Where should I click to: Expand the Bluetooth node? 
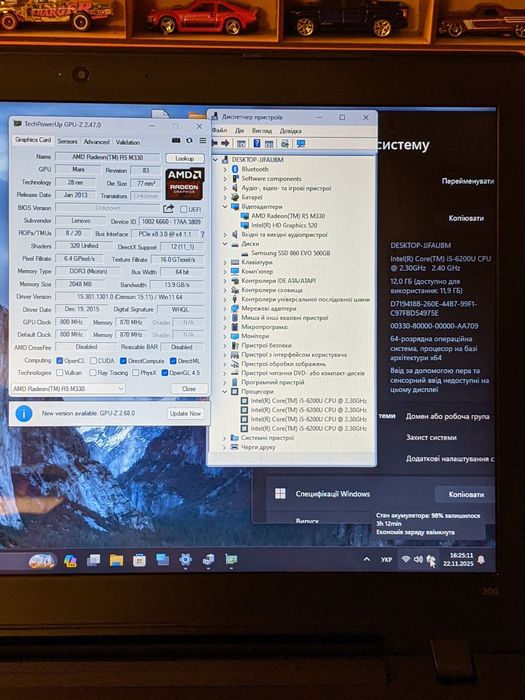tap(225, 169)
